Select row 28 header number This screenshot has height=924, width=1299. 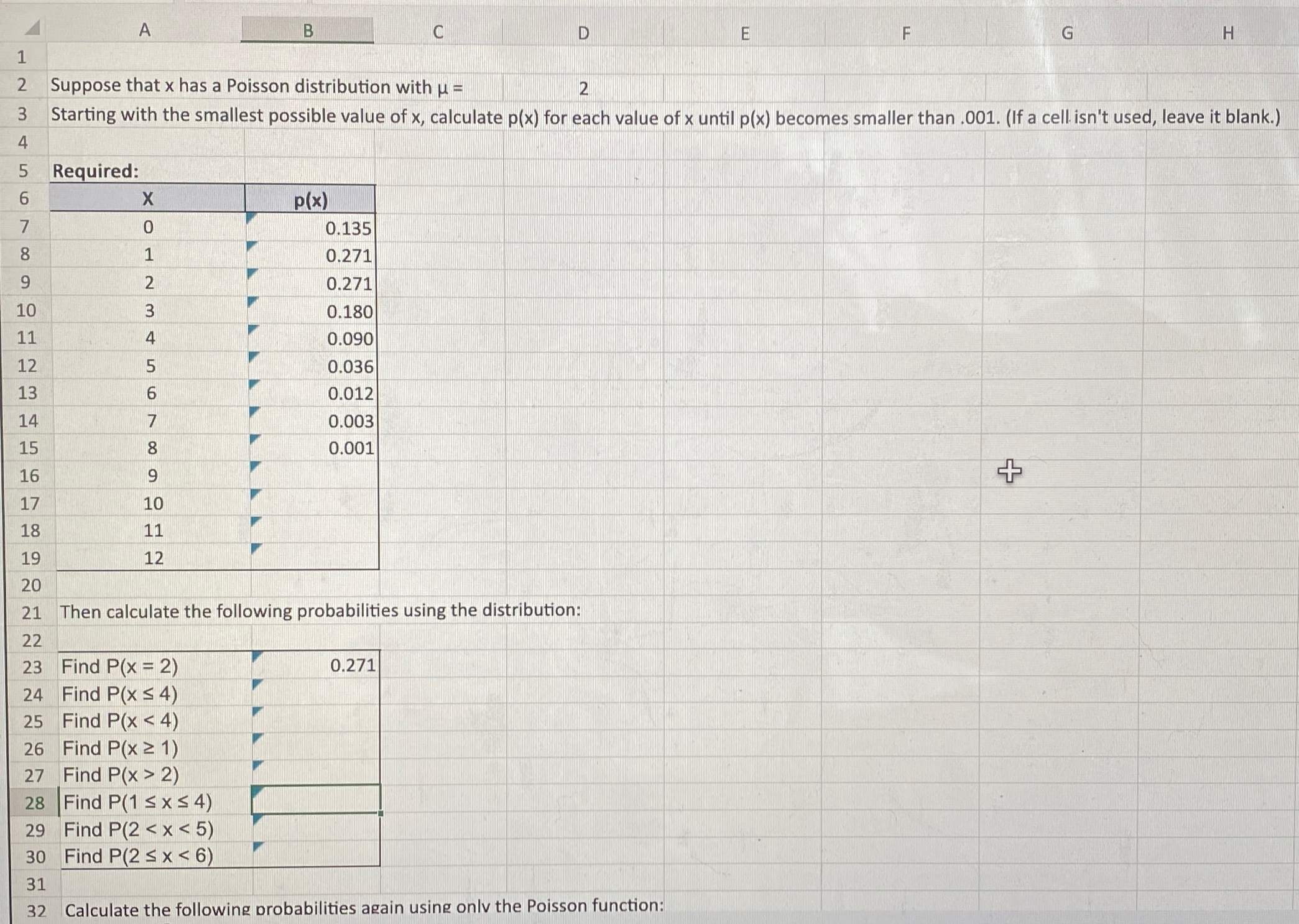[34, 803]
